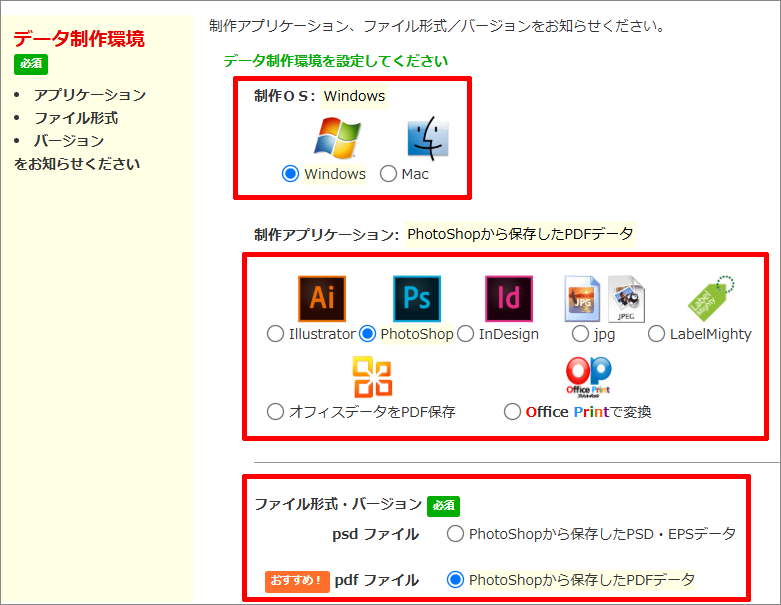
Task: Click the Office Print OP logo icon
Action: pyautogui.click(x=588, y=377)
